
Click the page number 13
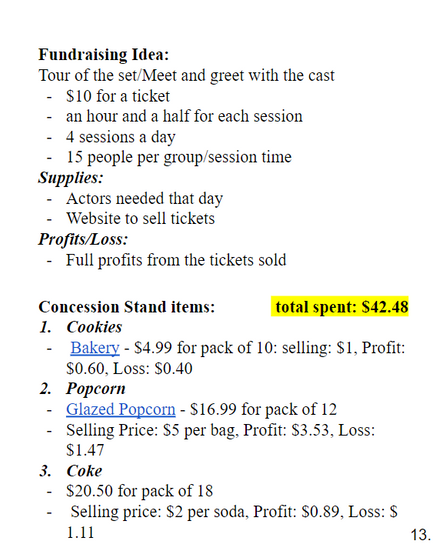[421, 535]
